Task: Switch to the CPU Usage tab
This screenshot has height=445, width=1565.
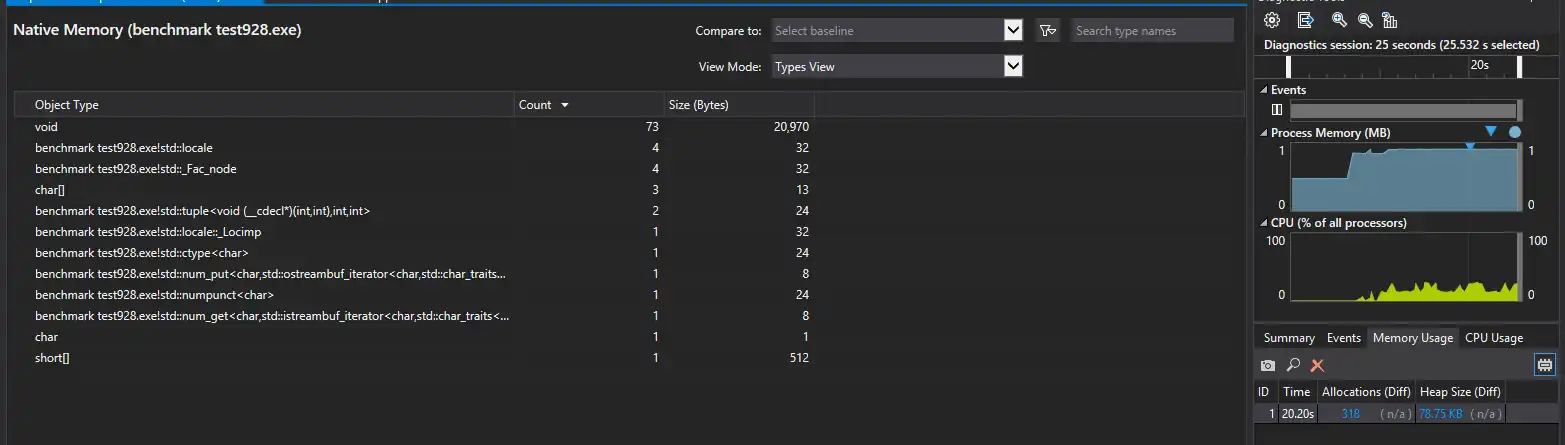Action: click(1493, 338)
